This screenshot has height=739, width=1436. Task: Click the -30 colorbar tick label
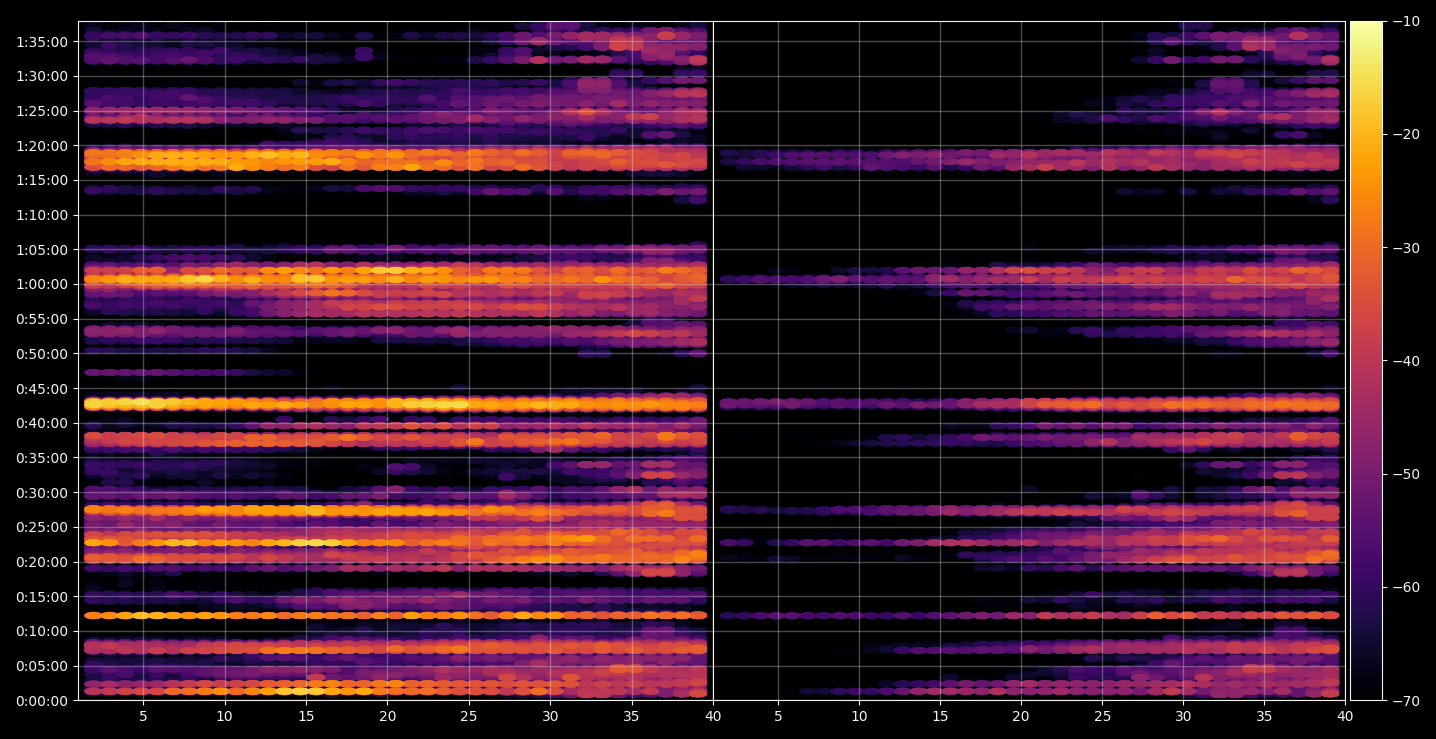pyautogui.click(x=1406, y=248)
